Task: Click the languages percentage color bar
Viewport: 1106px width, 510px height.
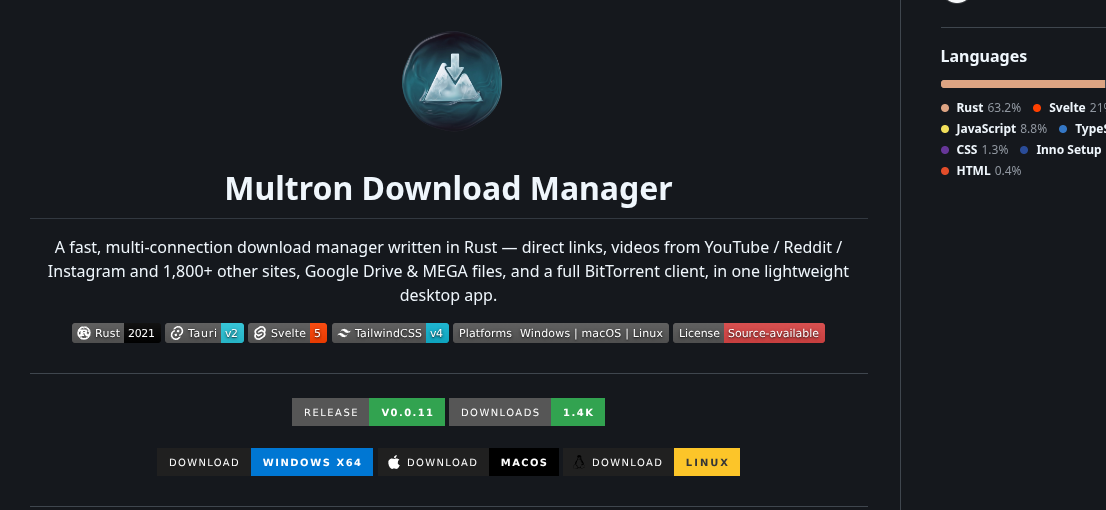Action: [1023, 84]
